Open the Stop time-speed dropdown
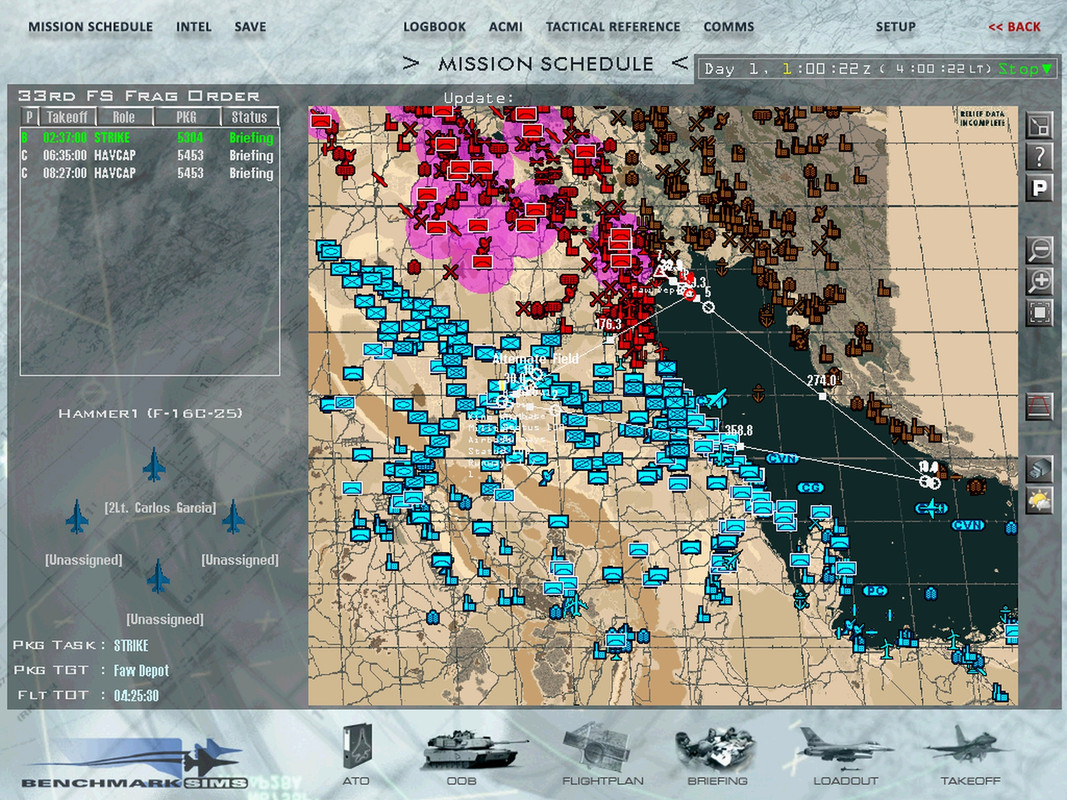 click(x=1025, y=69)
